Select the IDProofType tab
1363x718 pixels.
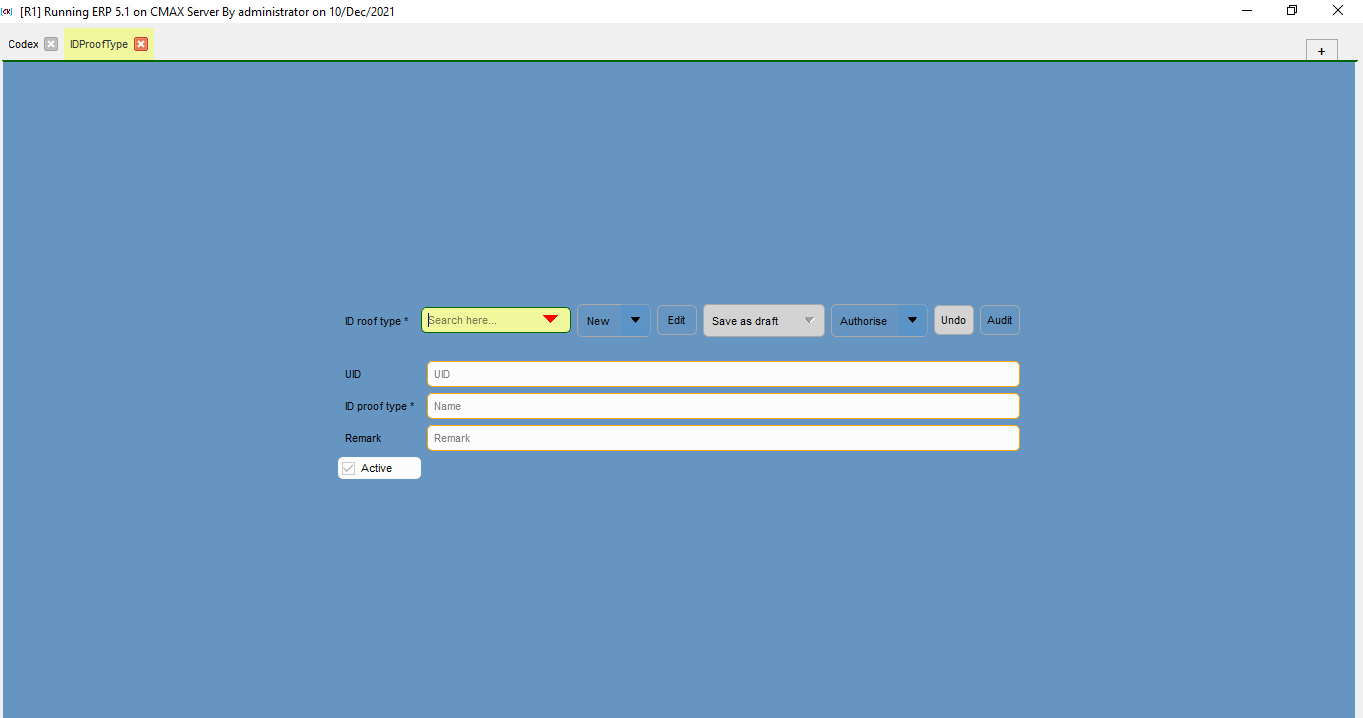99,44
